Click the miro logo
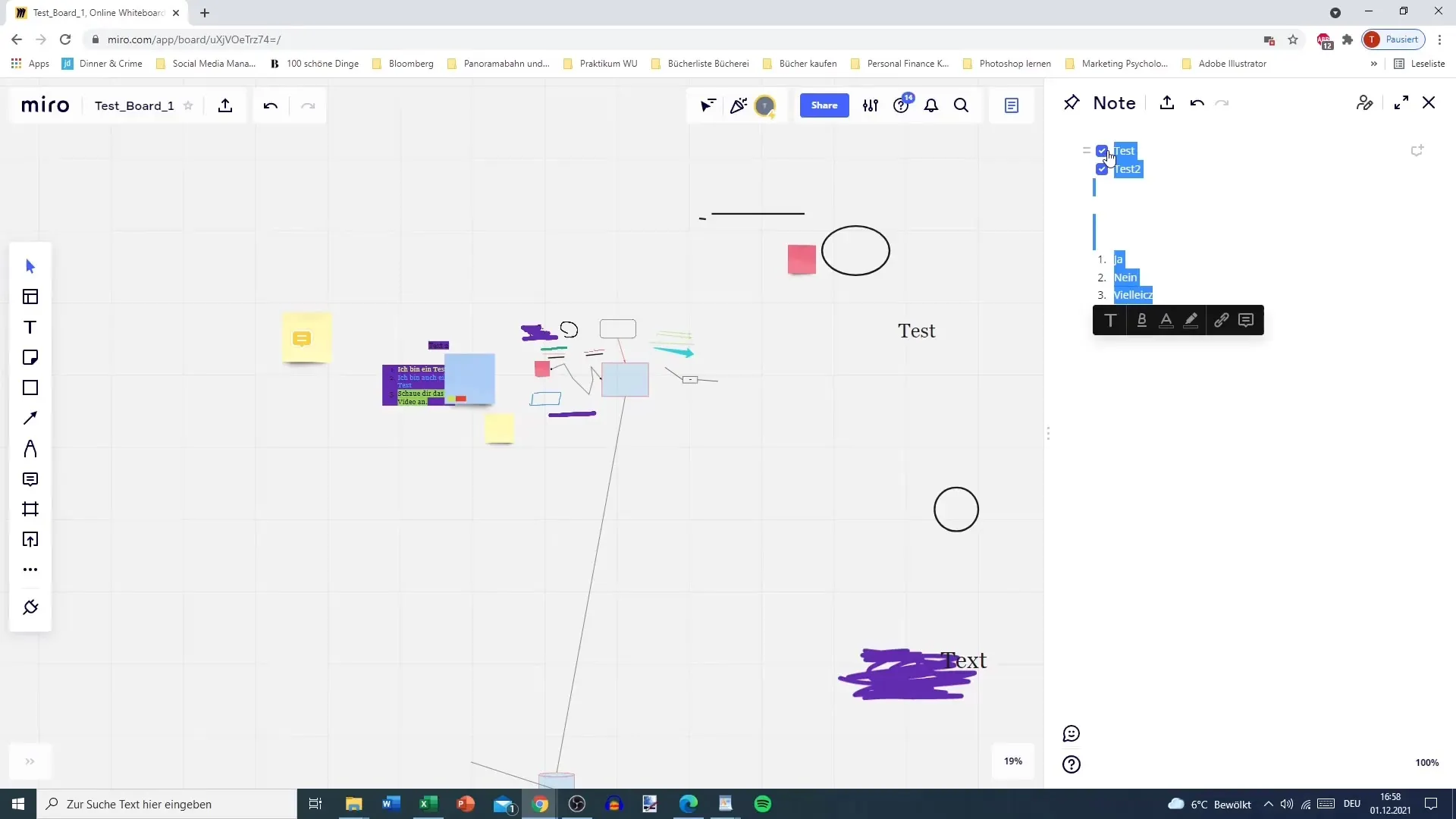Screen dimensions: 1456x819 [45, 105]
